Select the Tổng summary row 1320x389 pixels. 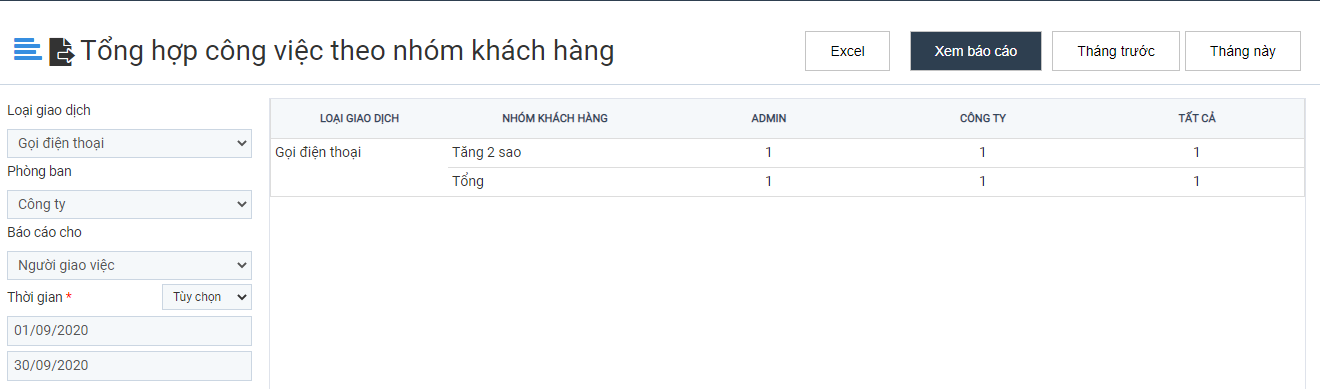click(x=787, y=182)
